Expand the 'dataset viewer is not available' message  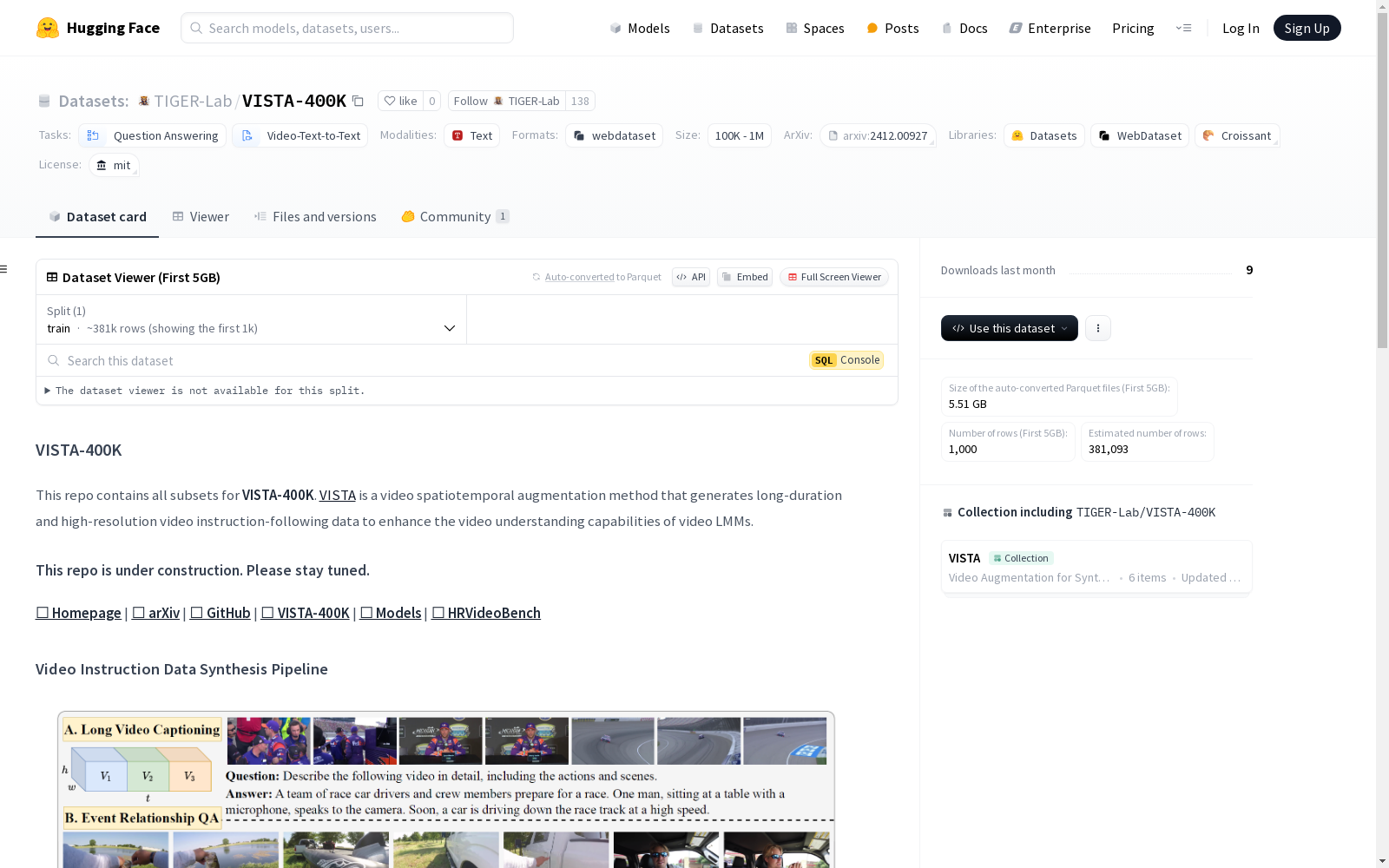[205, 391]
